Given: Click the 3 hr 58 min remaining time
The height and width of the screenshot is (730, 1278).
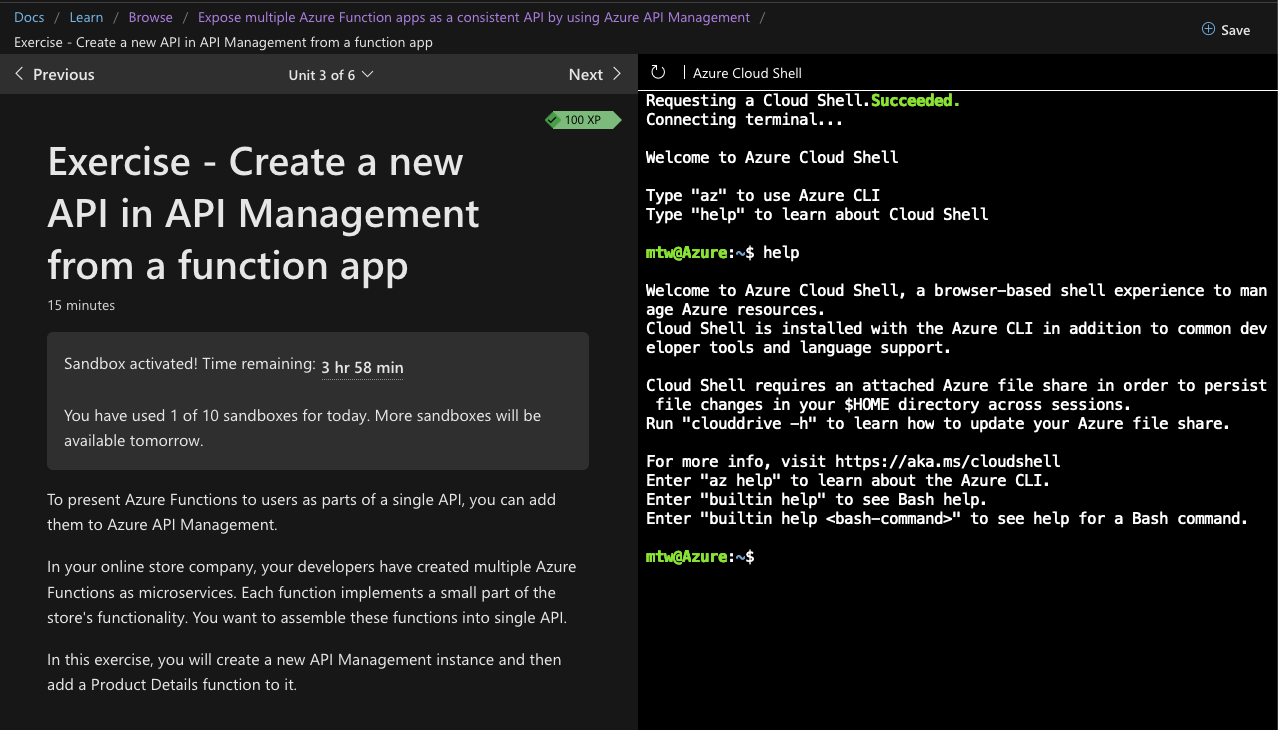Looking at the screenshot, I should 362,366.
